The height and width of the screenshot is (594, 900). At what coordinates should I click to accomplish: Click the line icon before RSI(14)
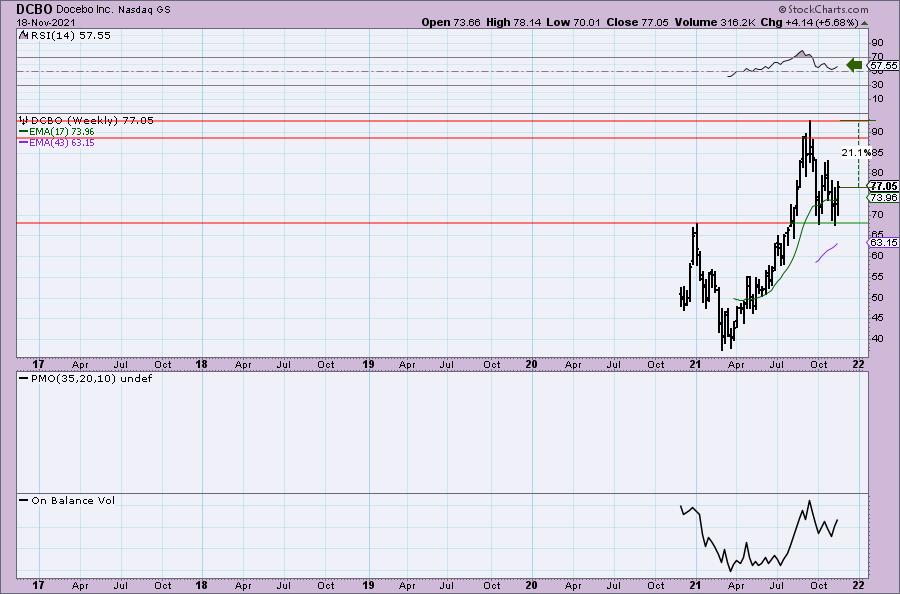tap(23, 35)
